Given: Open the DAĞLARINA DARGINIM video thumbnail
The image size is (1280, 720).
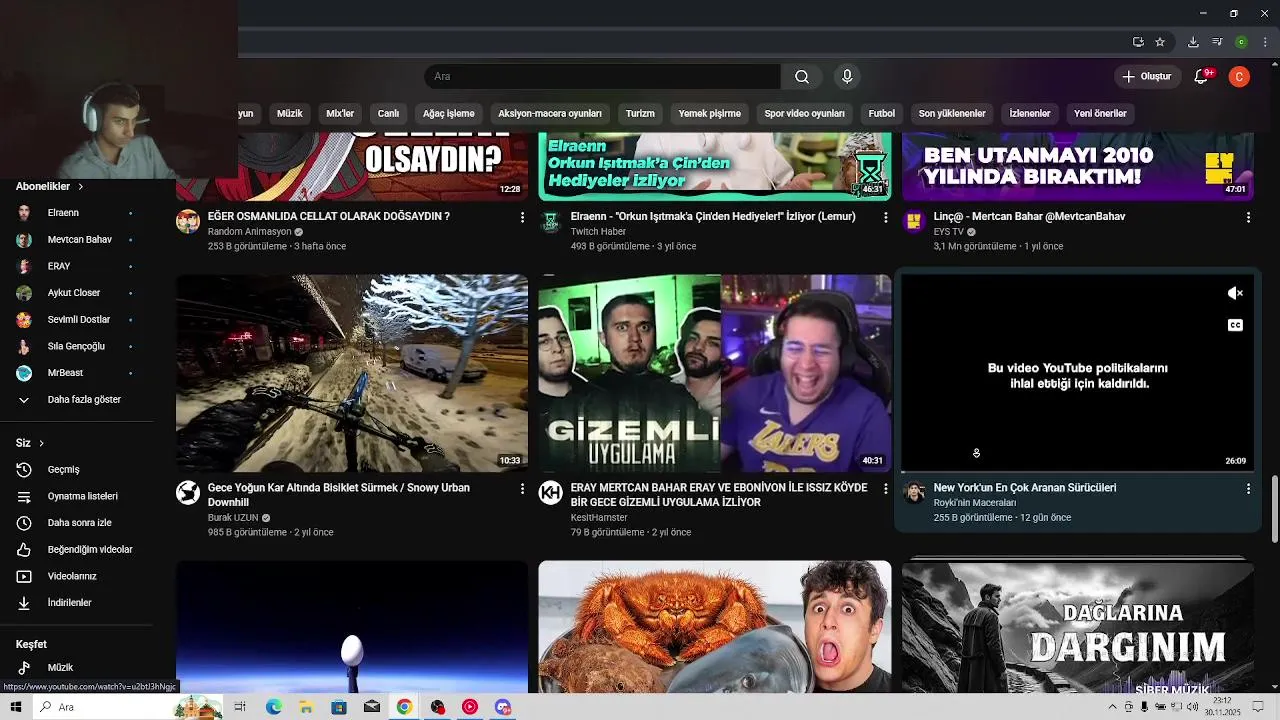Looking at the screenshot, I should pos(1078,627).
